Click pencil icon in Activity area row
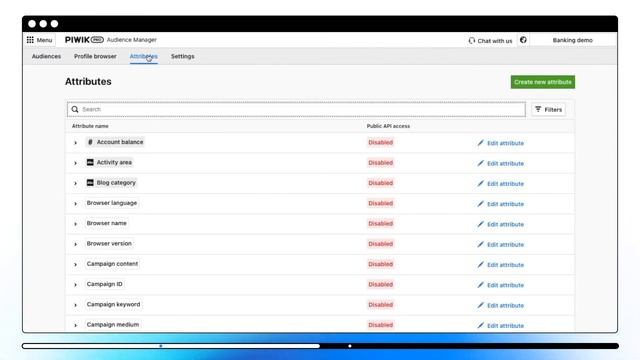This screenshot has height=360, width=640. point(480,163)
